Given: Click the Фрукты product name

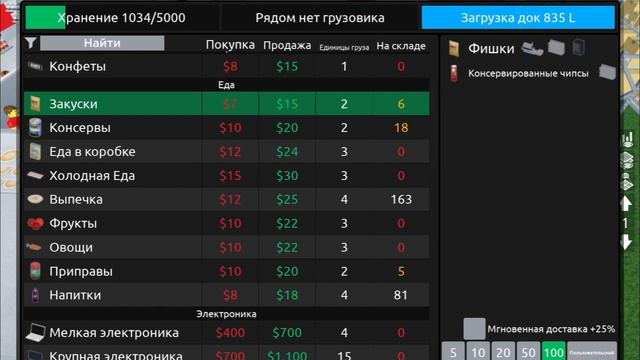Looking at the screenshot, I should pos(73,224).
